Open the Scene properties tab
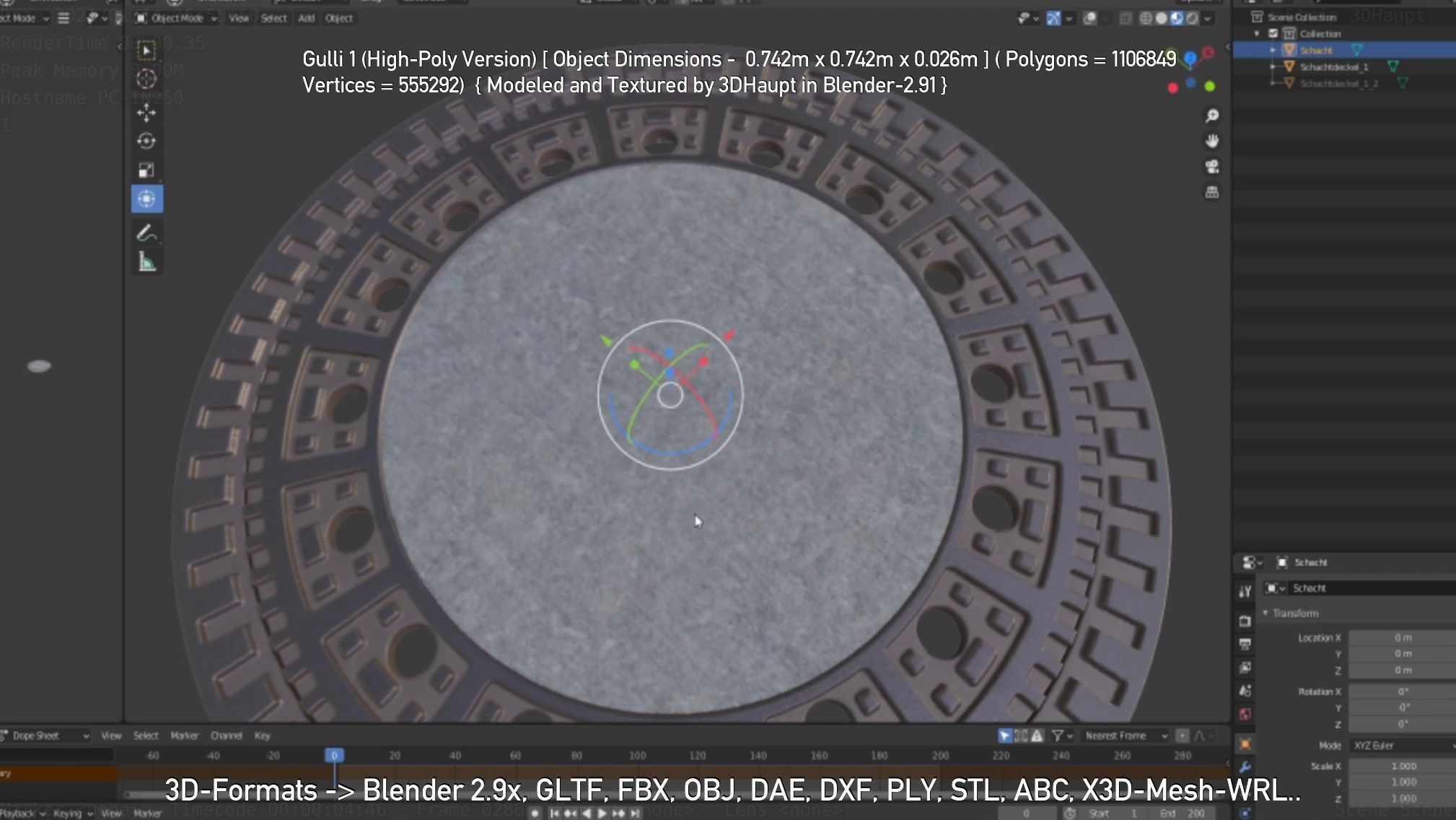Screen dimensions: 1456x820 pos(1245,691)
